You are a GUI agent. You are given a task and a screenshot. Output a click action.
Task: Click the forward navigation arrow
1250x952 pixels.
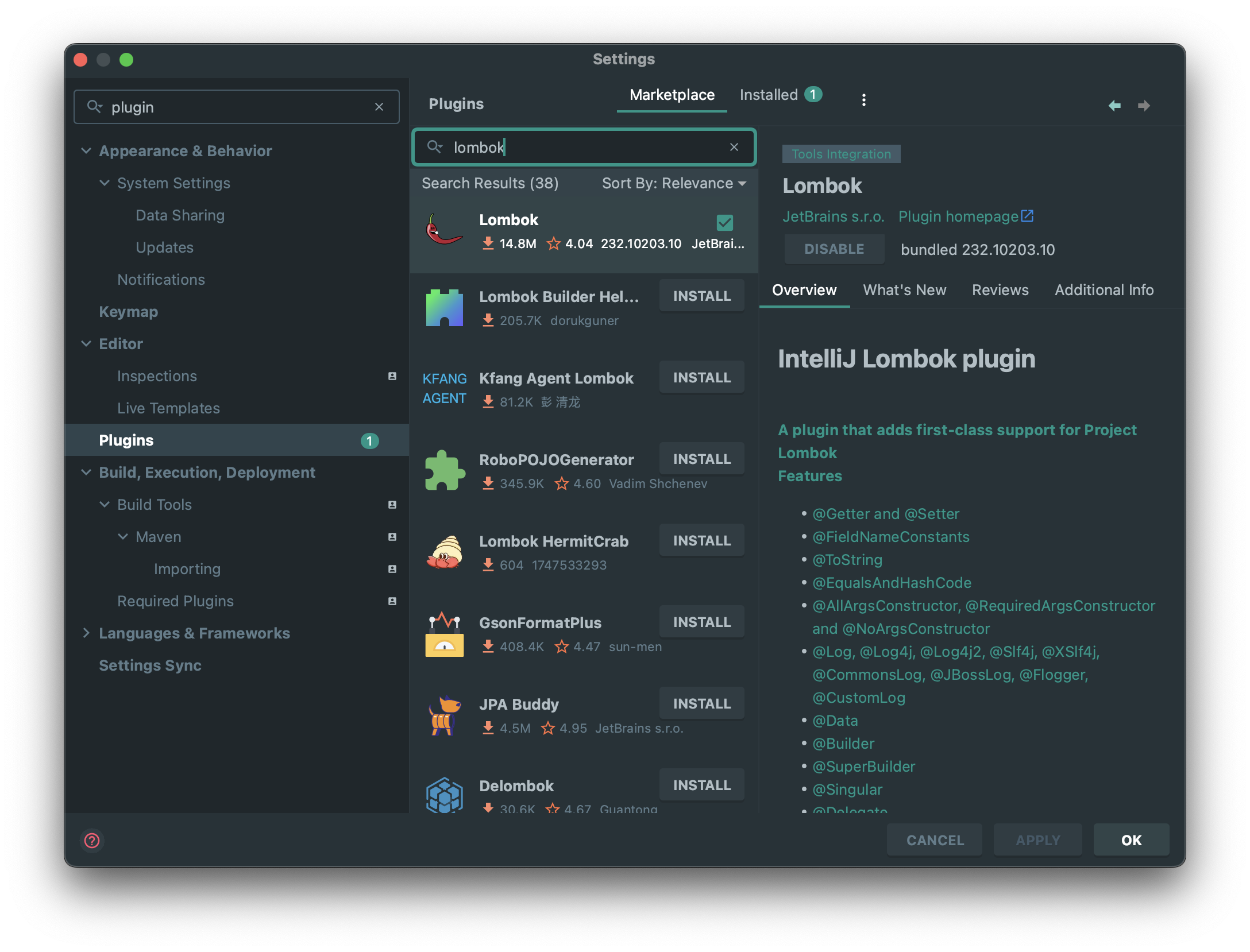pos(1144,106)
